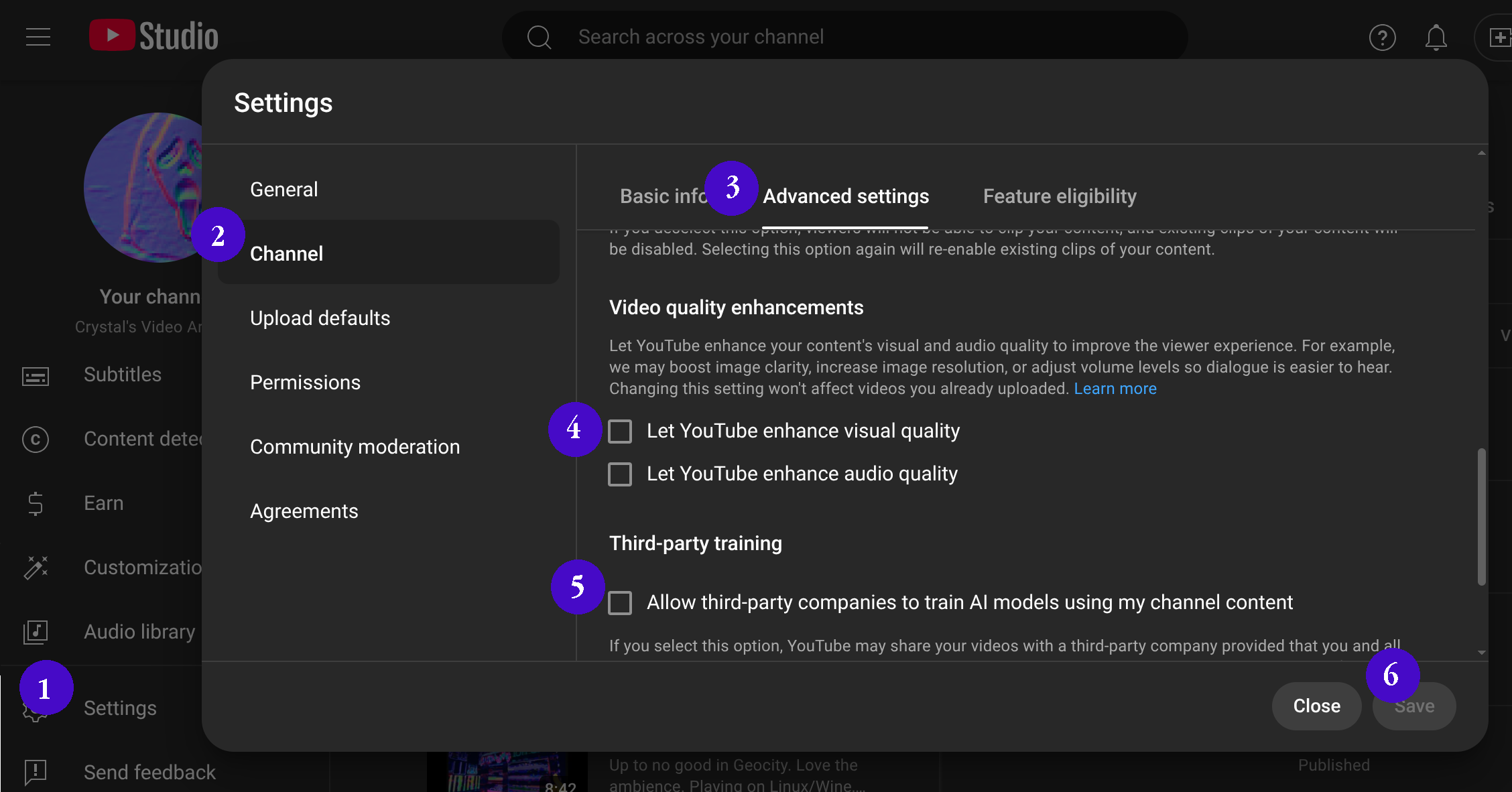Switch to the Feature eligibility tab
This screenshot has width=1512, height=792.
click(1060, 196)
